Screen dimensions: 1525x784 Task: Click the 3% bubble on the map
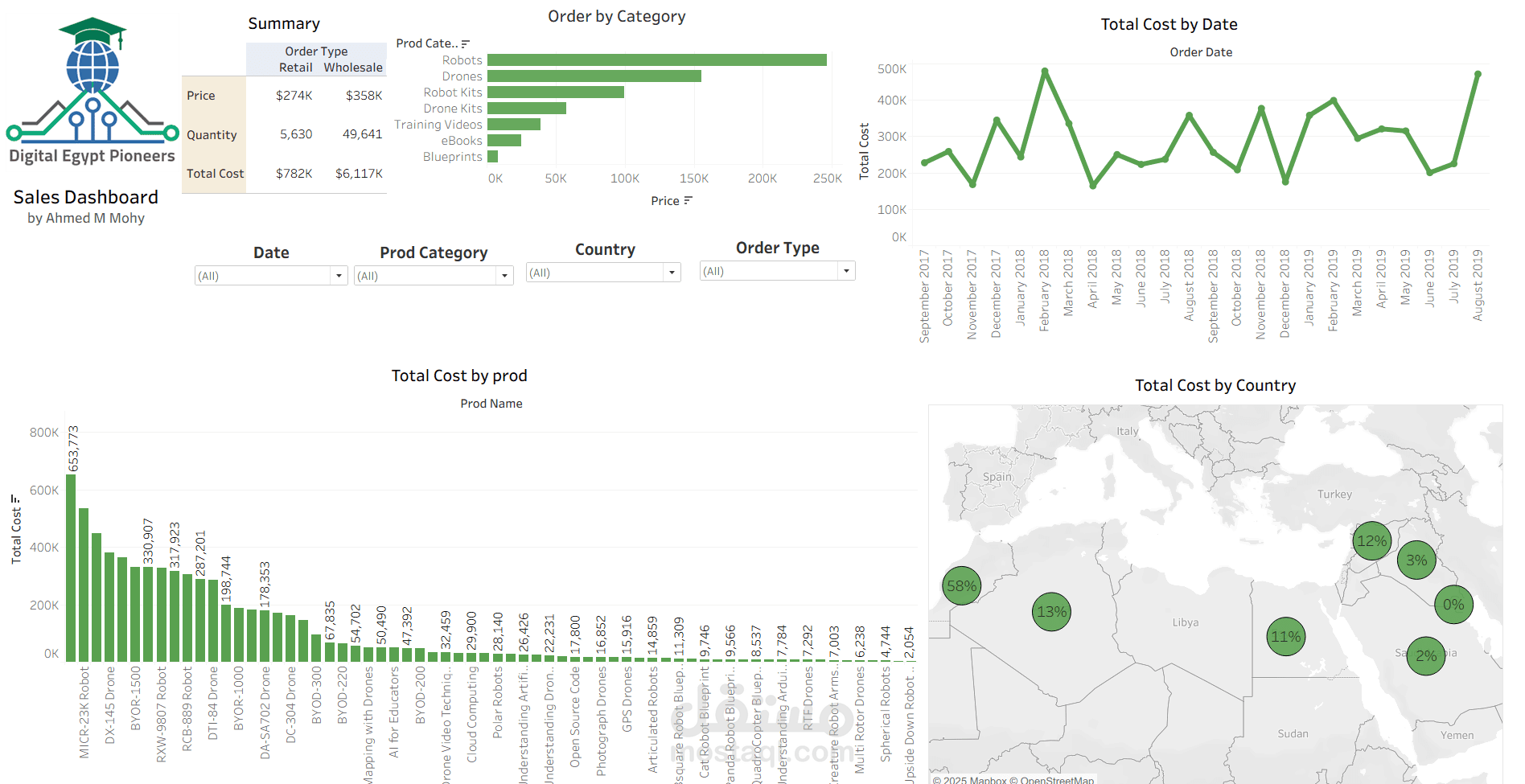[x=1416, y=560]
